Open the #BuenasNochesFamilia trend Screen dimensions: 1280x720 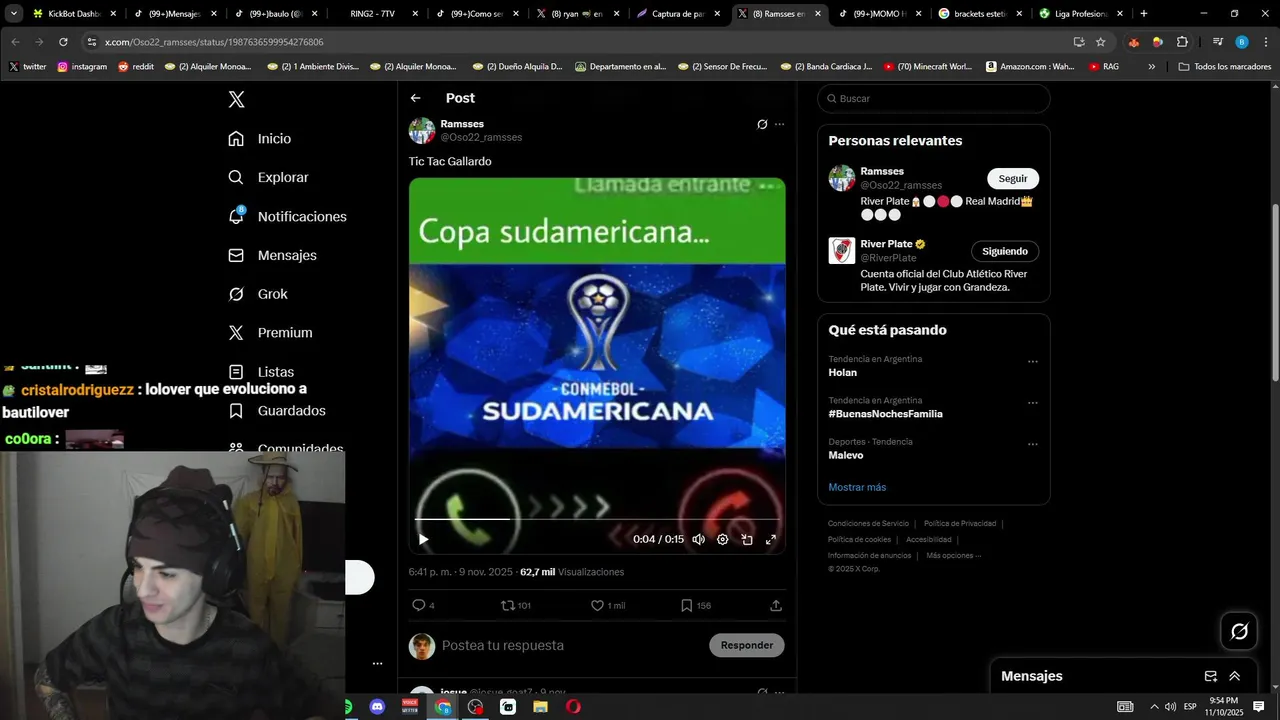click(885, 414)
